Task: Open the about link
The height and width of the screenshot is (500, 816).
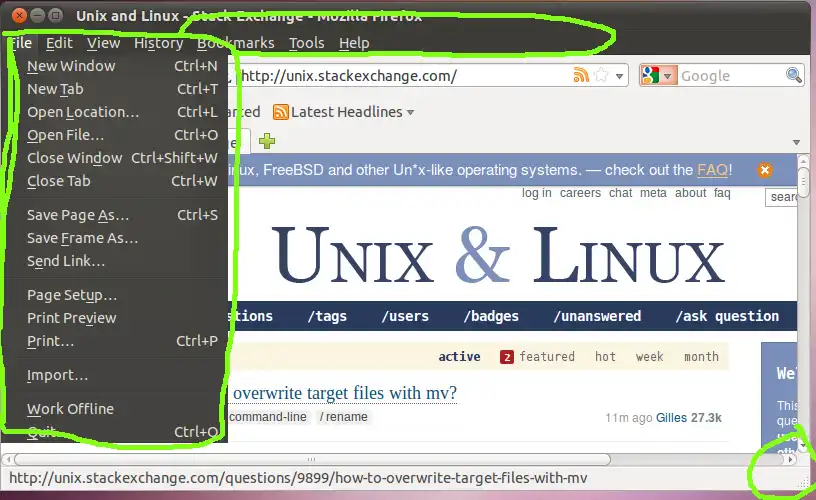Action: coord(691,193)
